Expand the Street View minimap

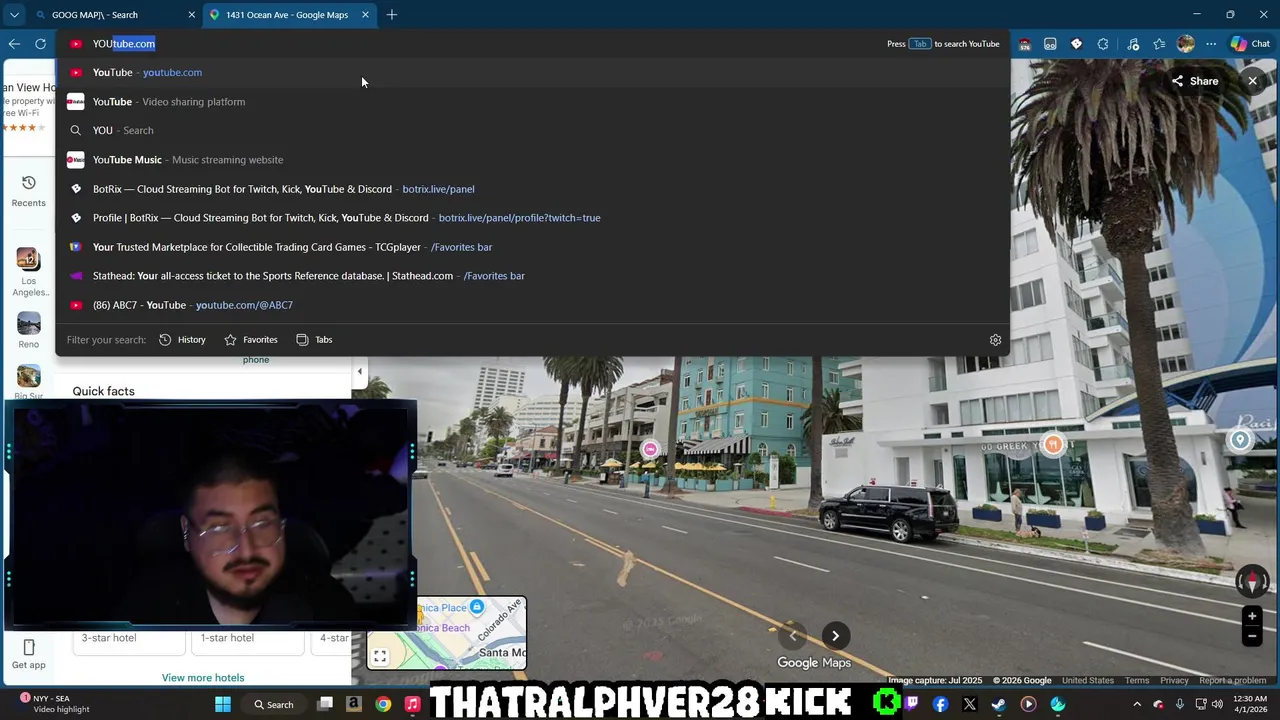(380, 657)
